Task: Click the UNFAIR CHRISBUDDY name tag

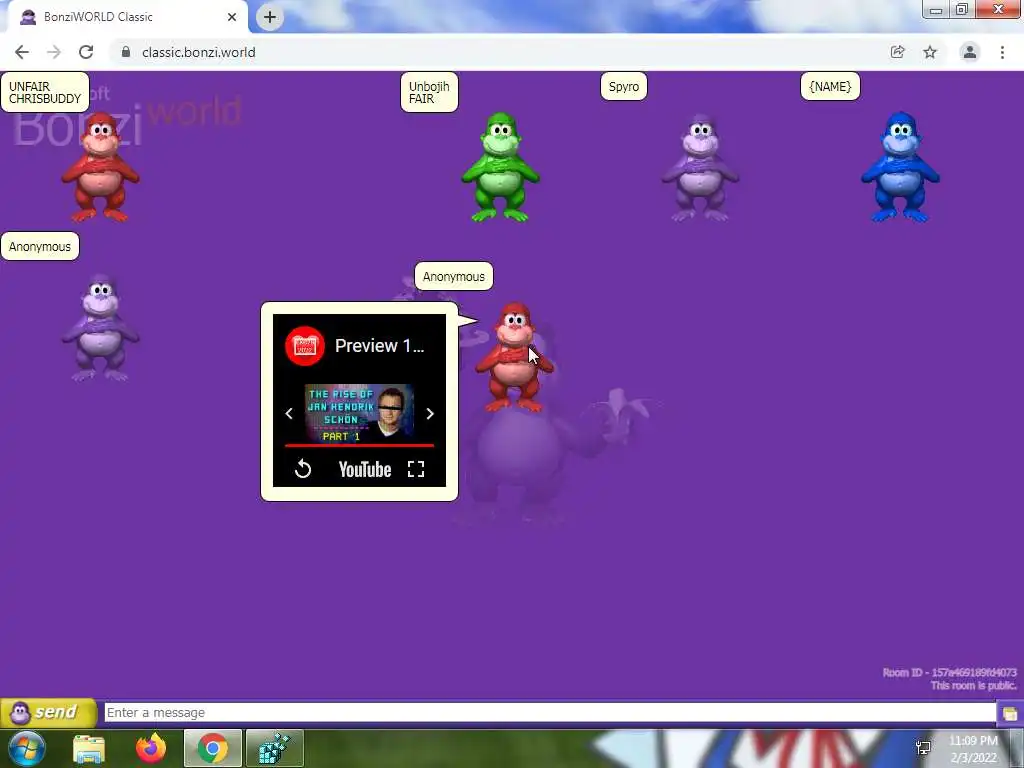Action: pyautogui.click(x=45, y=92)
